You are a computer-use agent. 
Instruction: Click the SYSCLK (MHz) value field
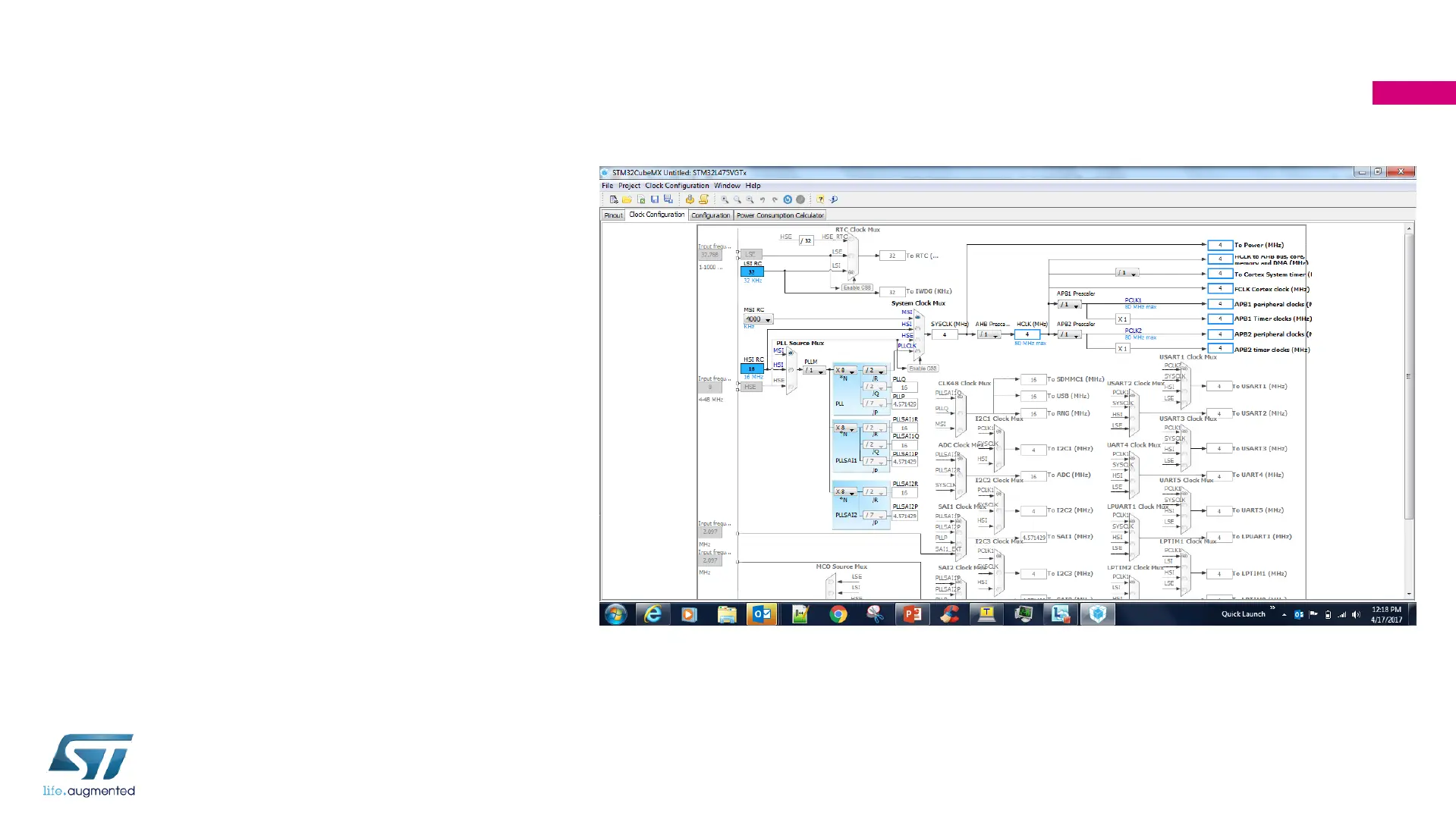[945, 334]
